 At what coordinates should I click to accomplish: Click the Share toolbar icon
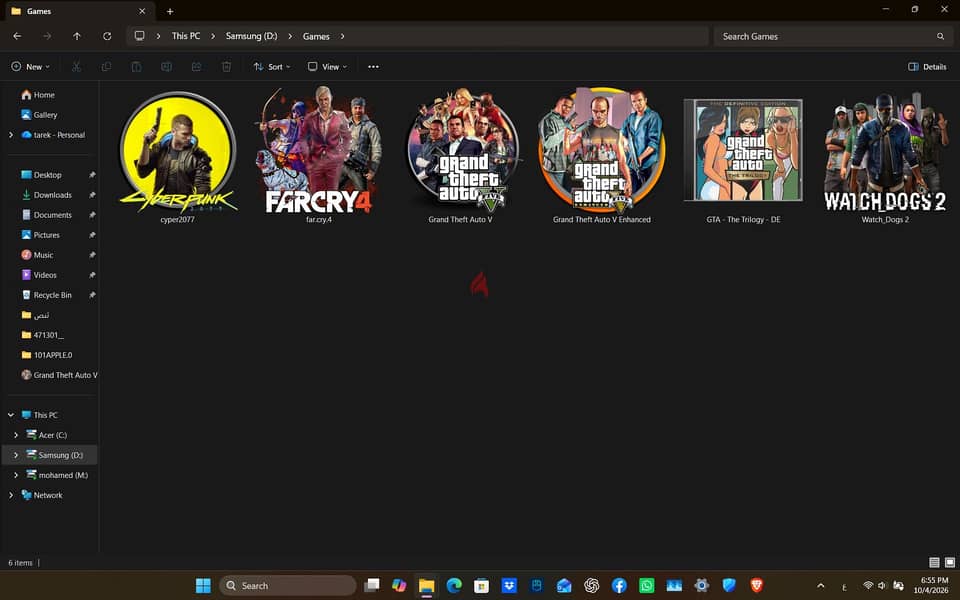(x=197, y=67)
